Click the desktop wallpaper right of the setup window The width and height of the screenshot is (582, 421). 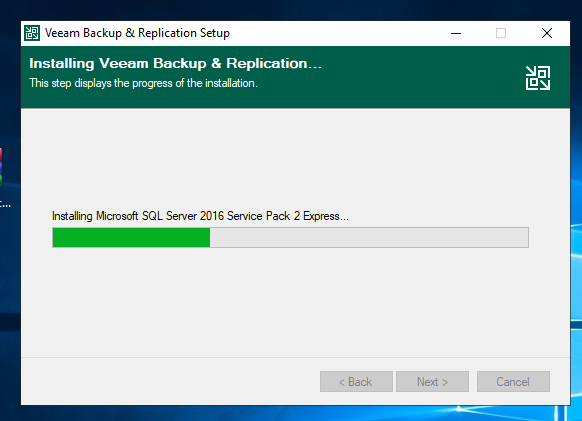(x=576, y=186)
